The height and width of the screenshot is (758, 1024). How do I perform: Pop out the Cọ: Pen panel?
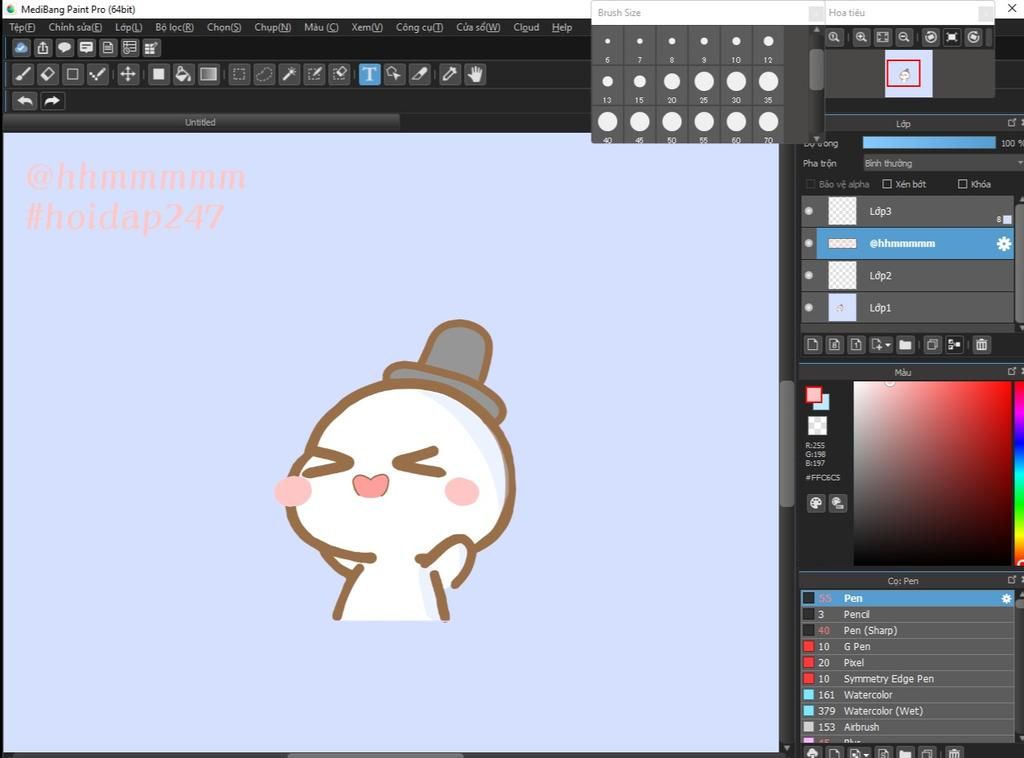pyautogui.click(x=1012, y=580)
